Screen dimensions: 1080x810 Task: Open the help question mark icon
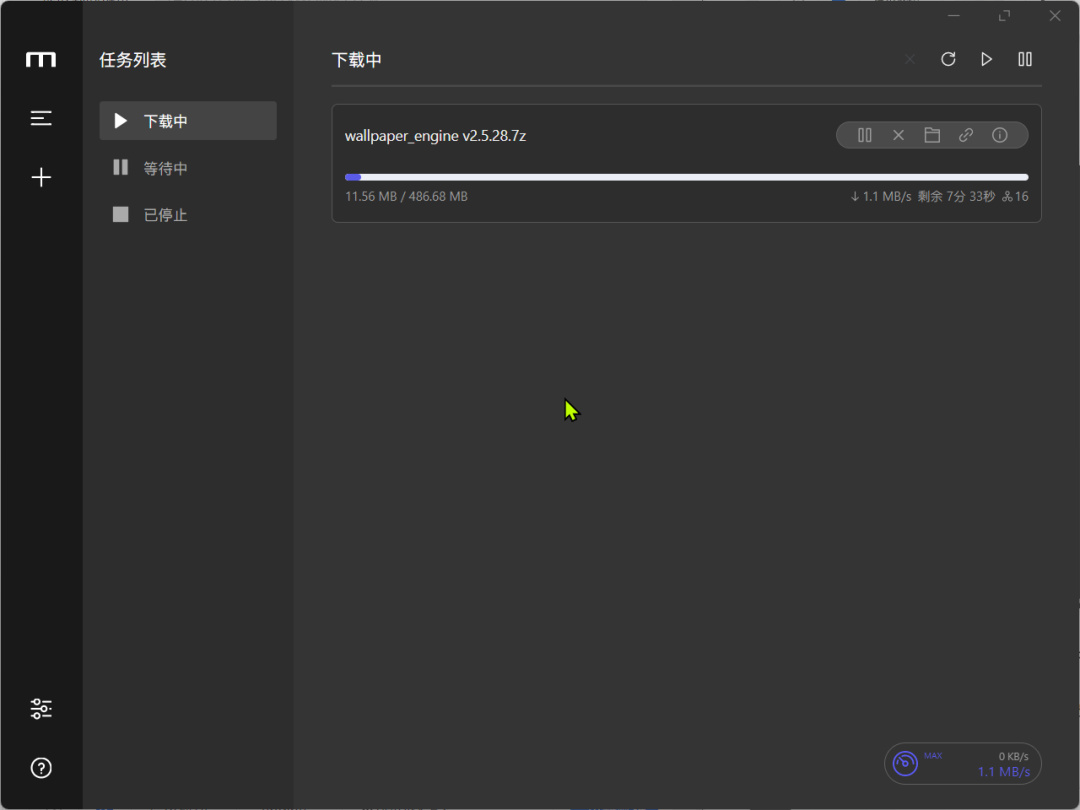pos(41,767)
